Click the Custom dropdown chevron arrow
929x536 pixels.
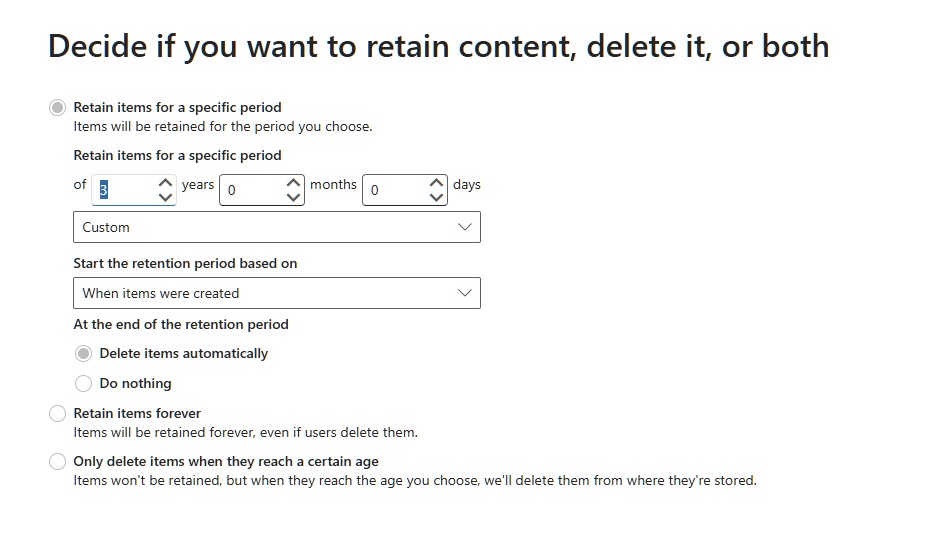[x=464, y=227]
